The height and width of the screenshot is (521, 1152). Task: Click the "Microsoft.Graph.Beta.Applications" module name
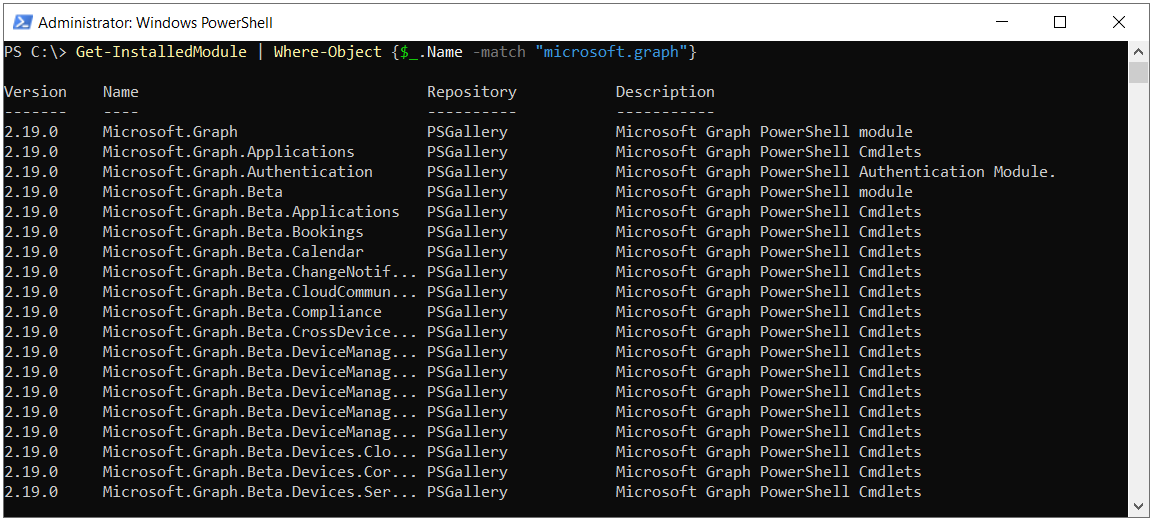pos(251,212)
